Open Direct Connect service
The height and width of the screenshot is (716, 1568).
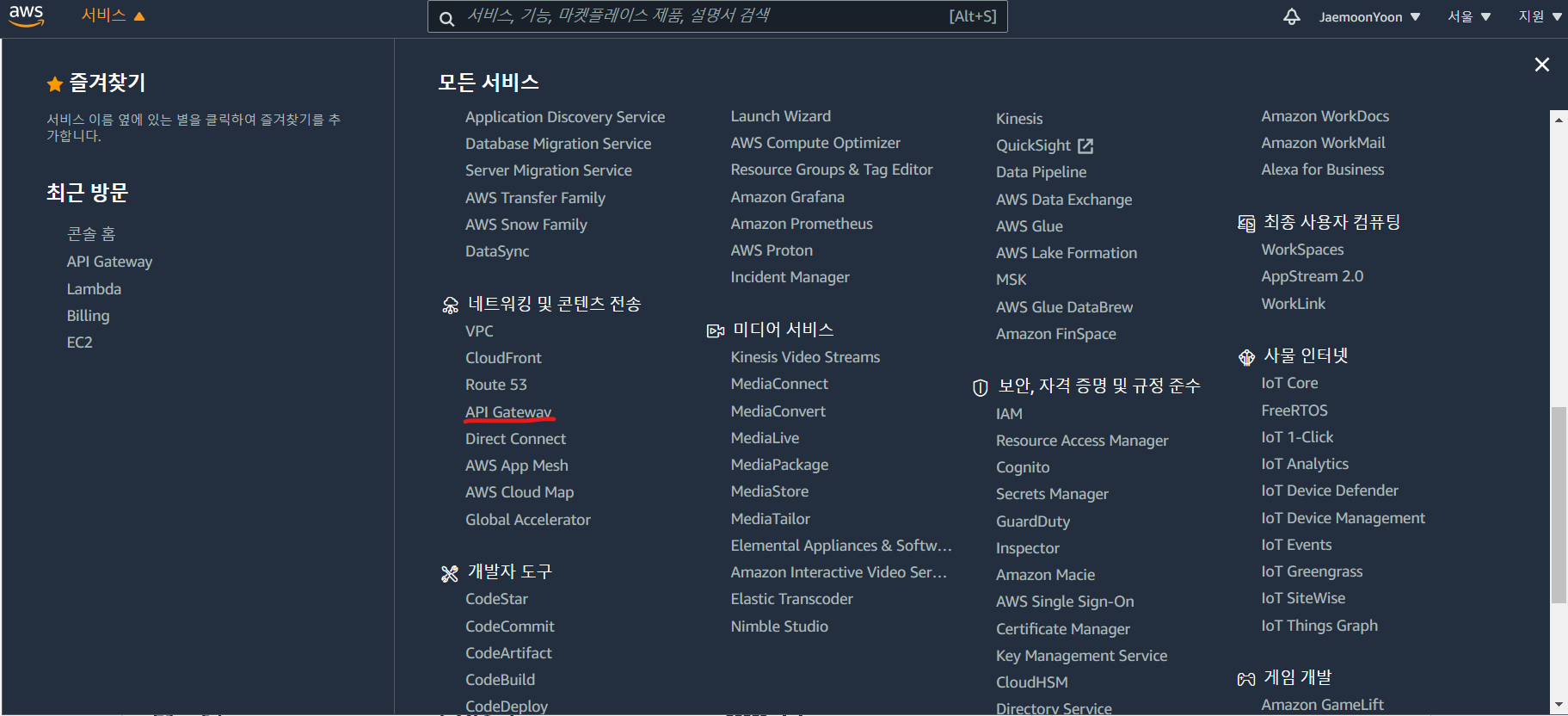point(515,439)
